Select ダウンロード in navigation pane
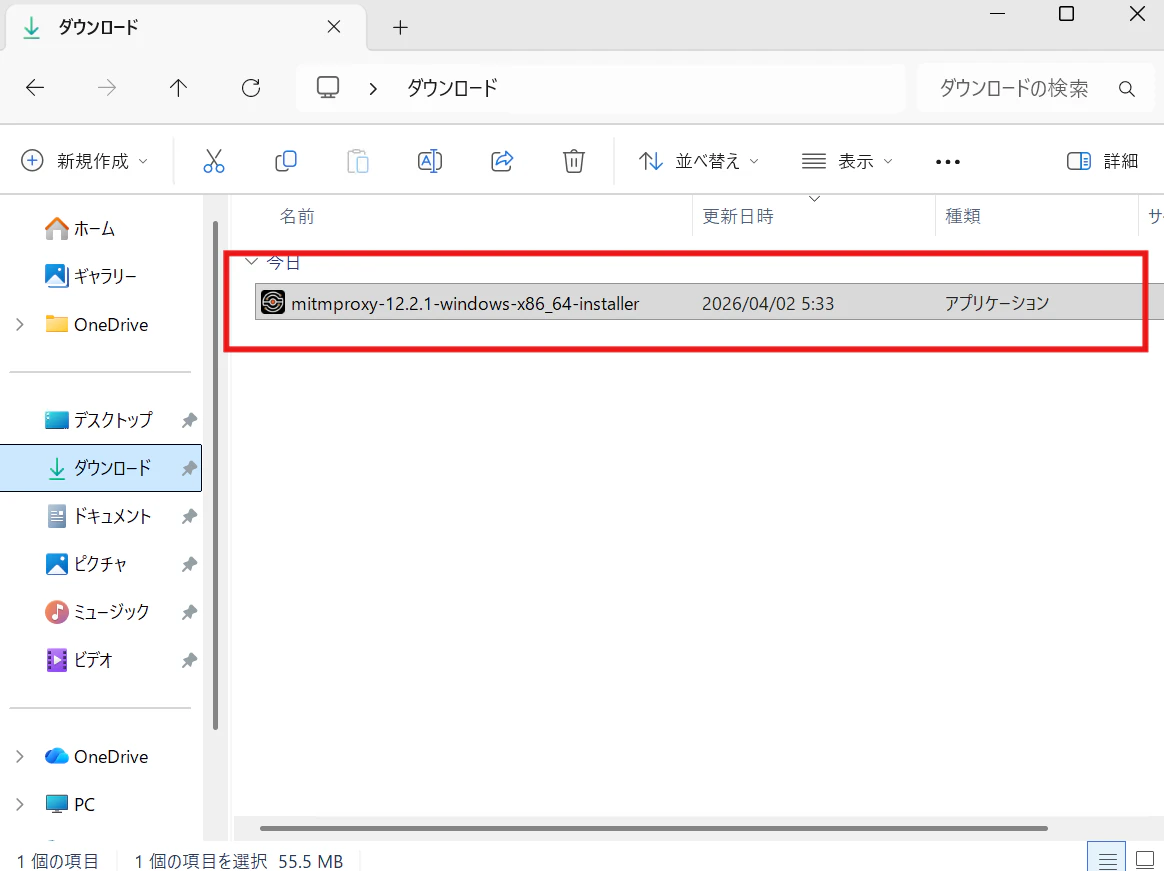 click(x=100, y=468)
